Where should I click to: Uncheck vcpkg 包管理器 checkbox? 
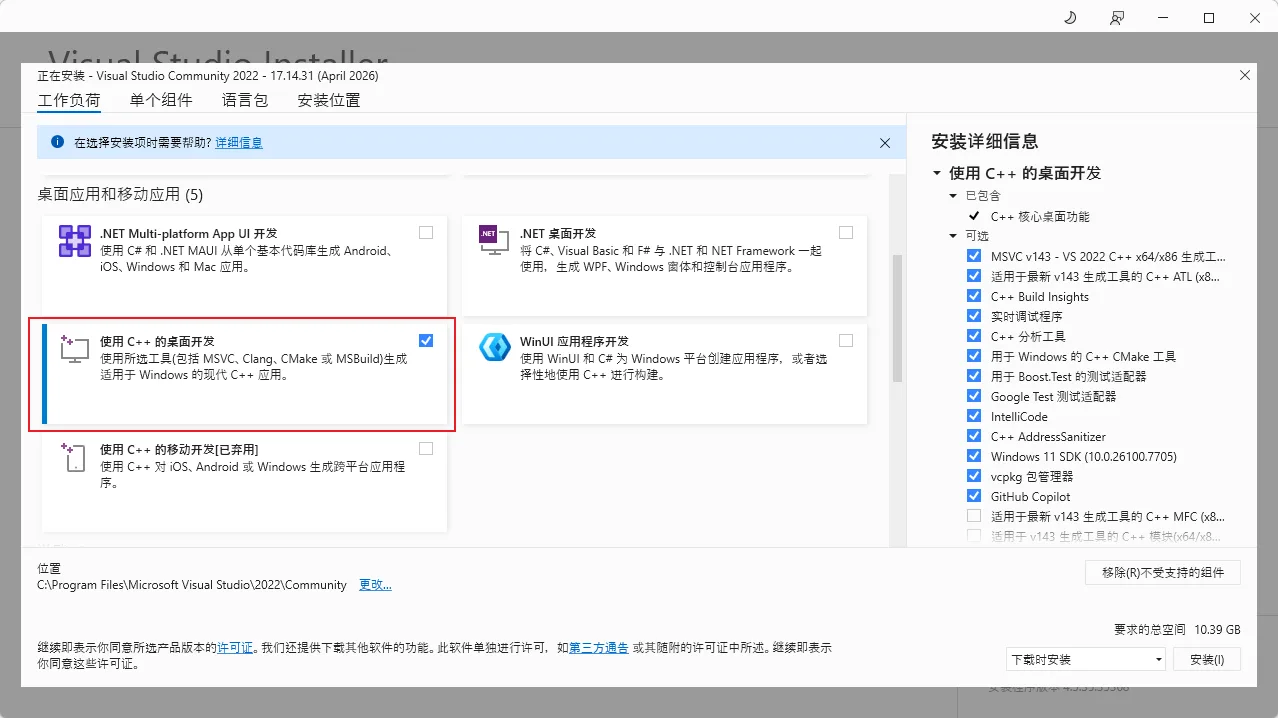tap(974, 476)
